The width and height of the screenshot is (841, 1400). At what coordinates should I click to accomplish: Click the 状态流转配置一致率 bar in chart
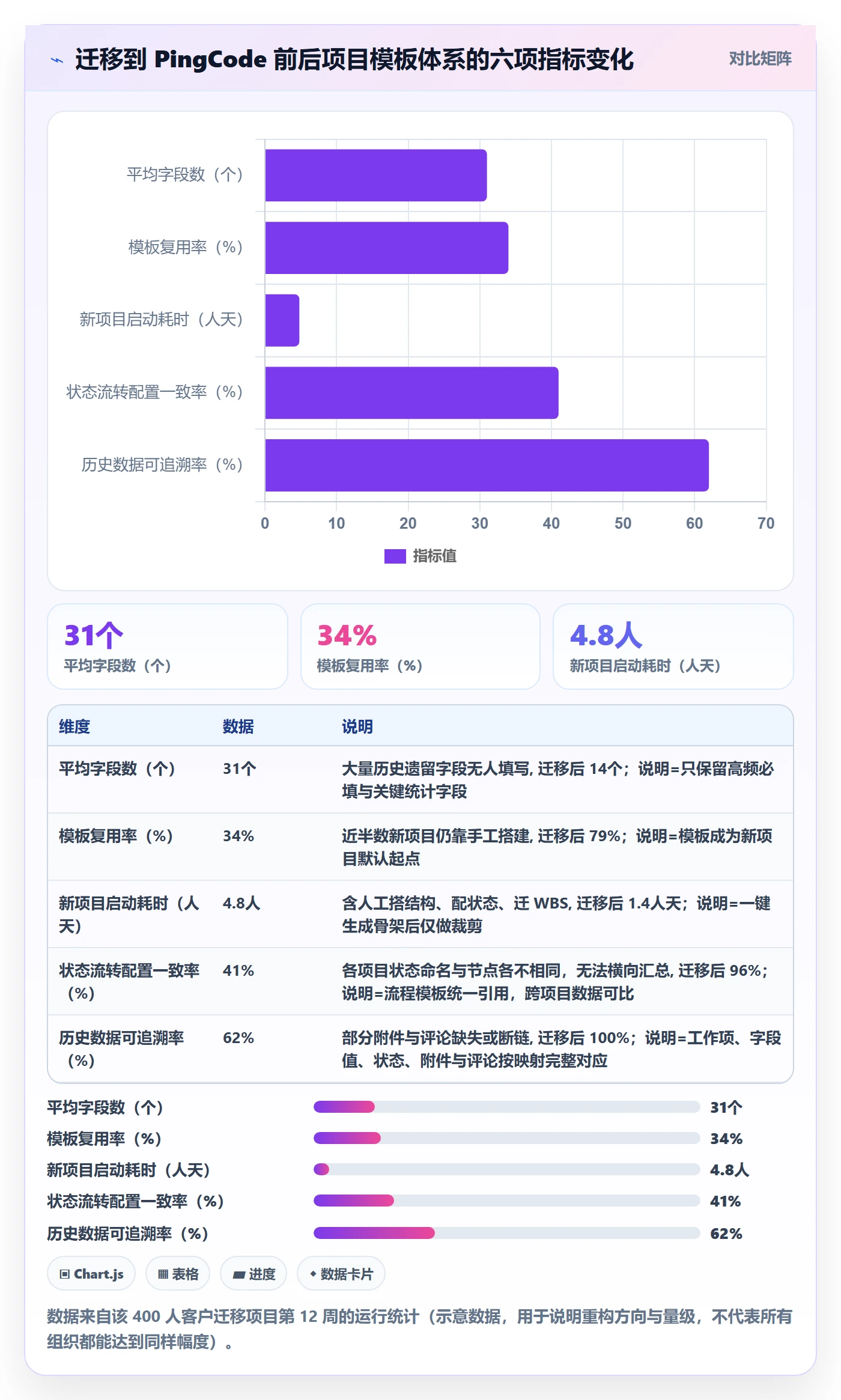click(411, 393)
